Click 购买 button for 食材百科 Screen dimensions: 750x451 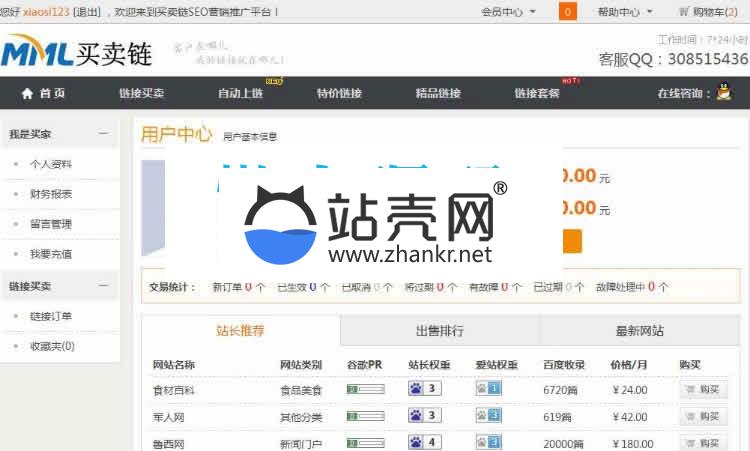(703, 389)
